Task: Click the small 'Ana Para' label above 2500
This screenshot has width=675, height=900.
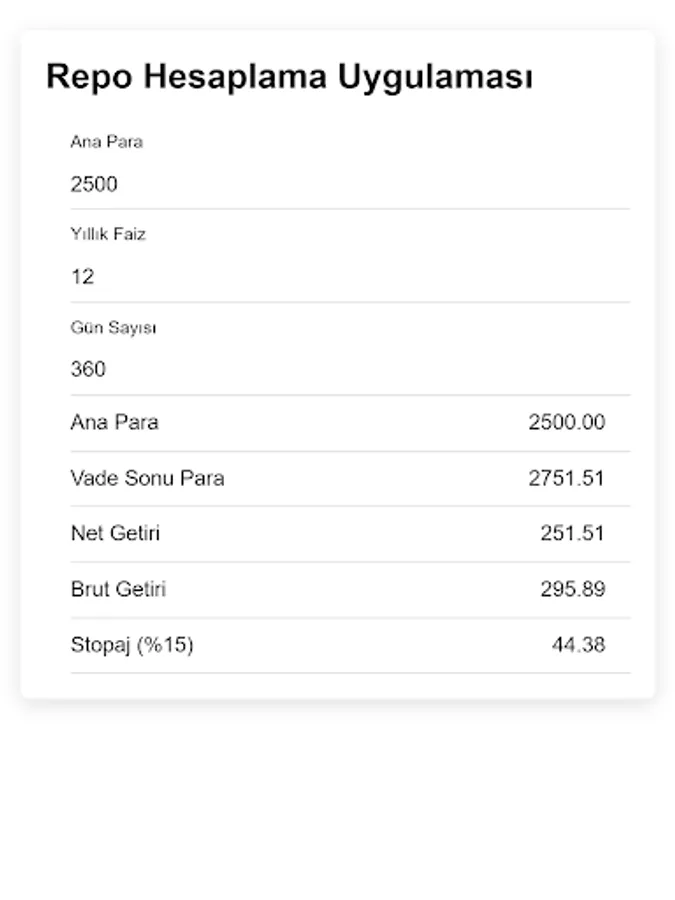Action: 106,142
